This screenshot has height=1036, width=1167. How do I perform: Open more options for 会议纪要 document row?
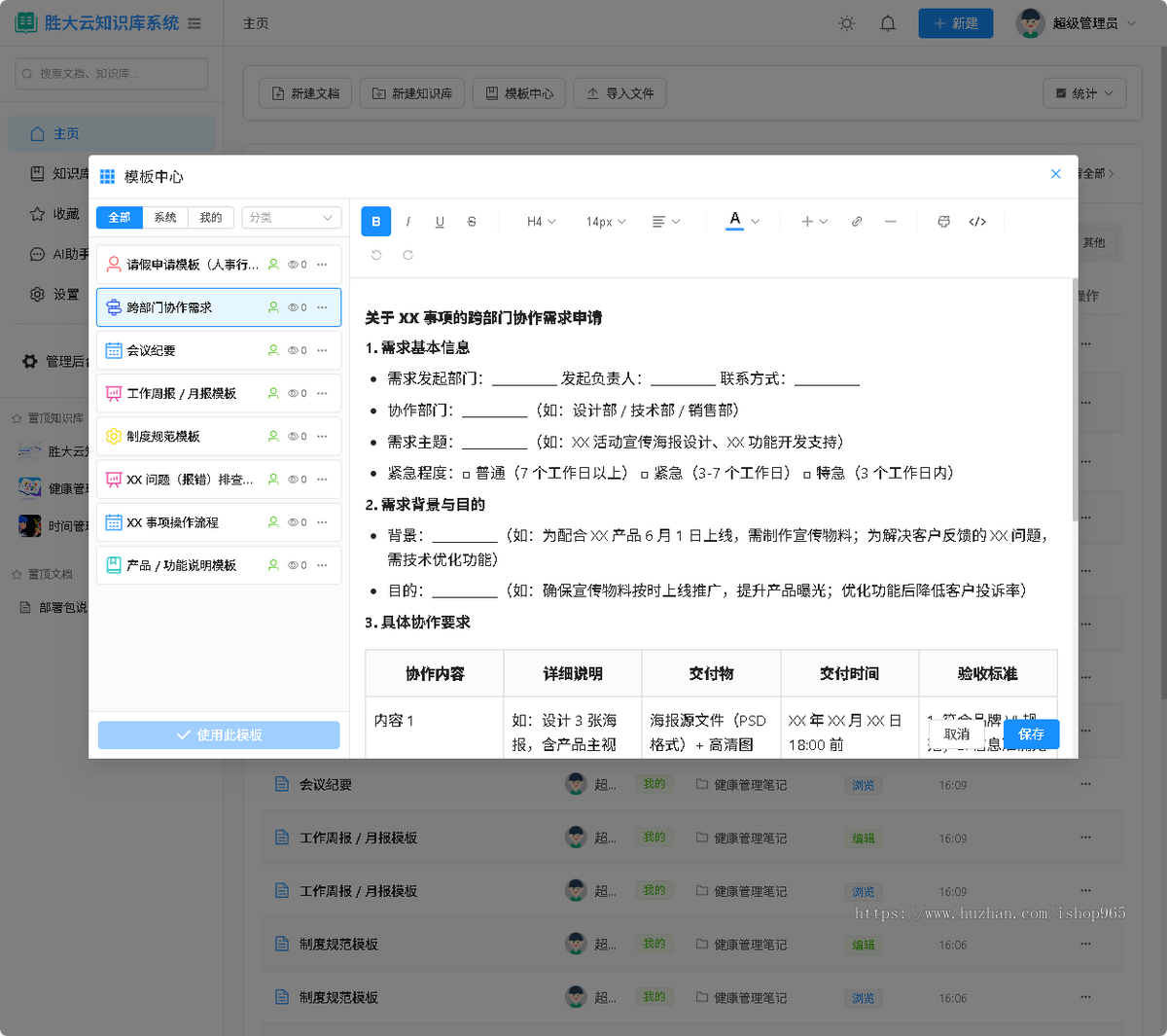[1085, 784]
